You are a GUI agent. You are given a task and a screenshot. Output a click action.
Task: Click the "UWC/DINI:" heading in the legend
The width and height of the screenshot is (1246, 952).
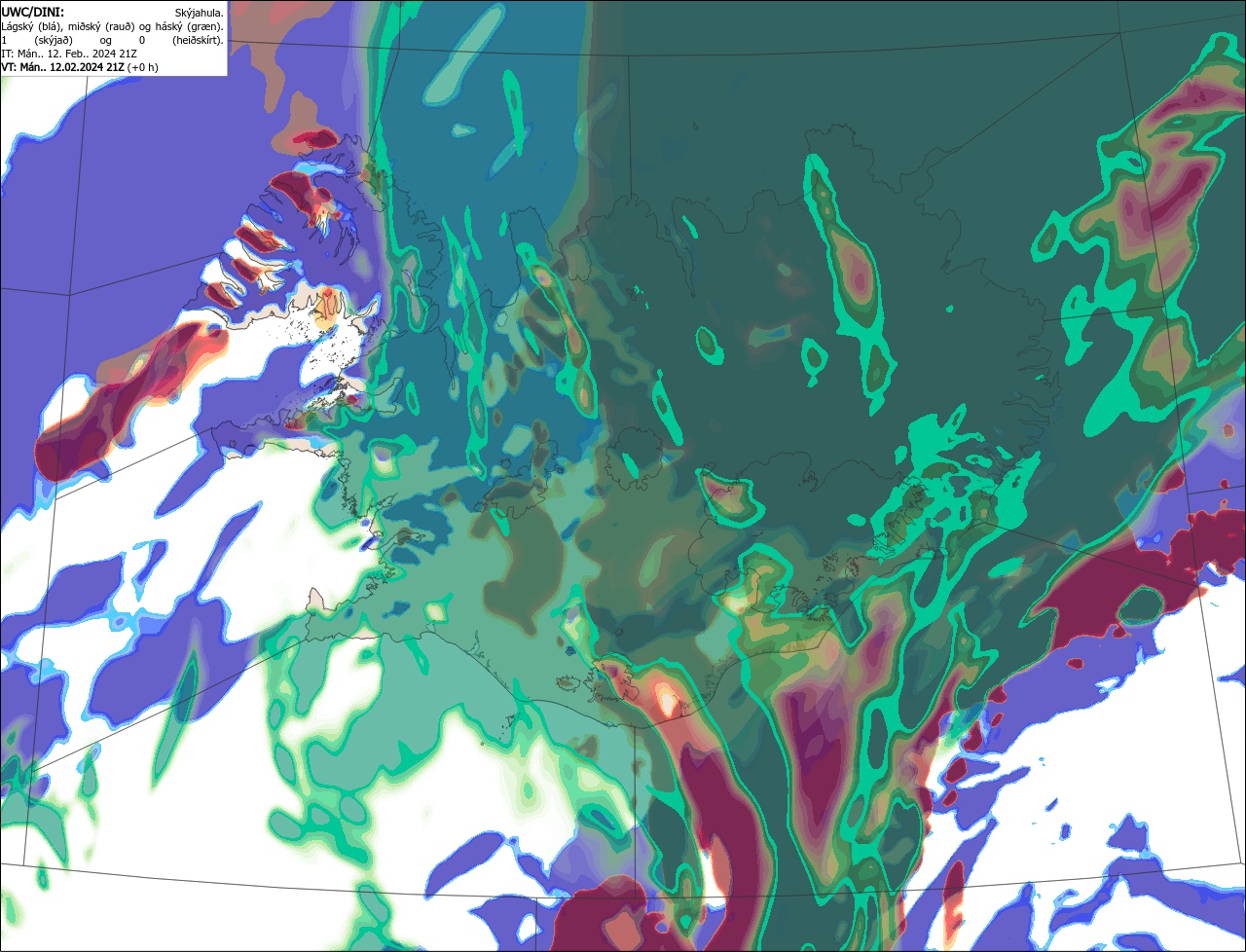33,12
